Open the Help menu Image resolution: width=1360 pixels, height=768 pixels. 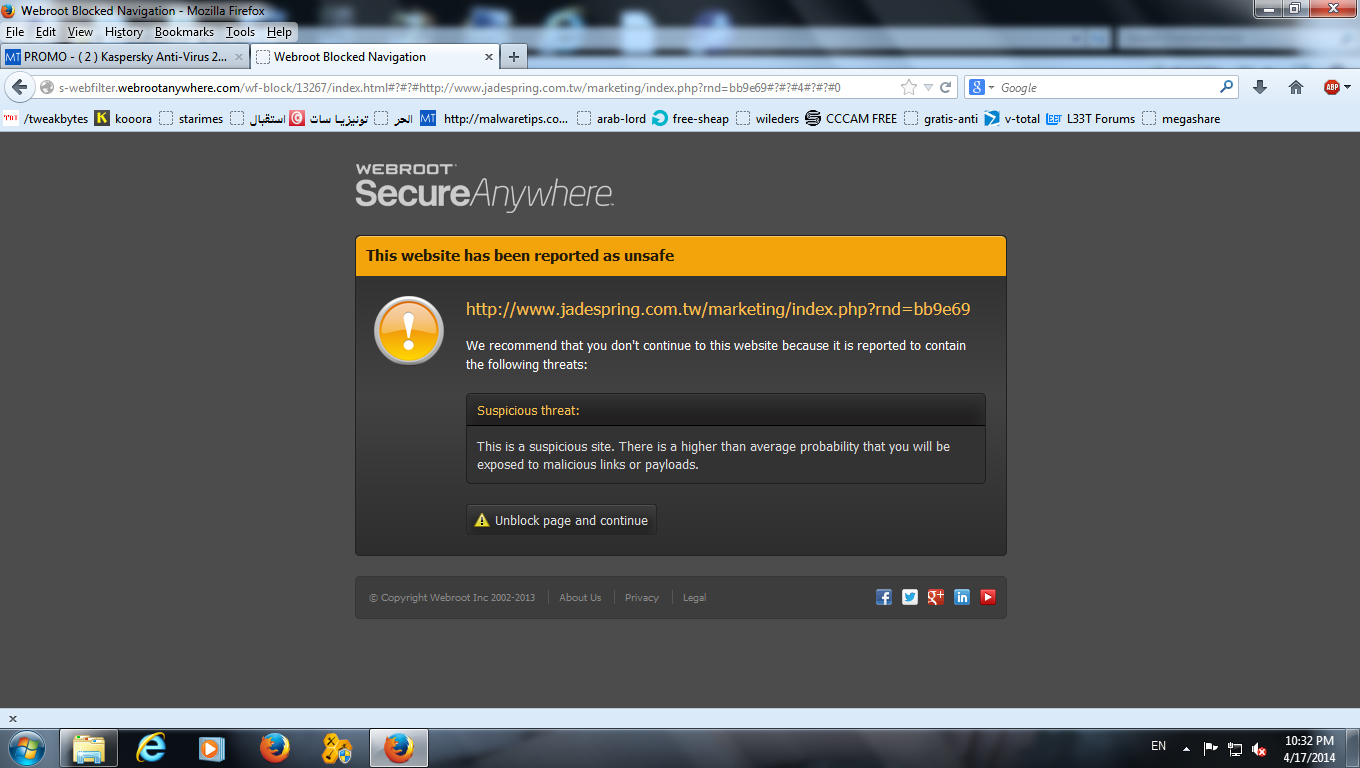[279, 32]
